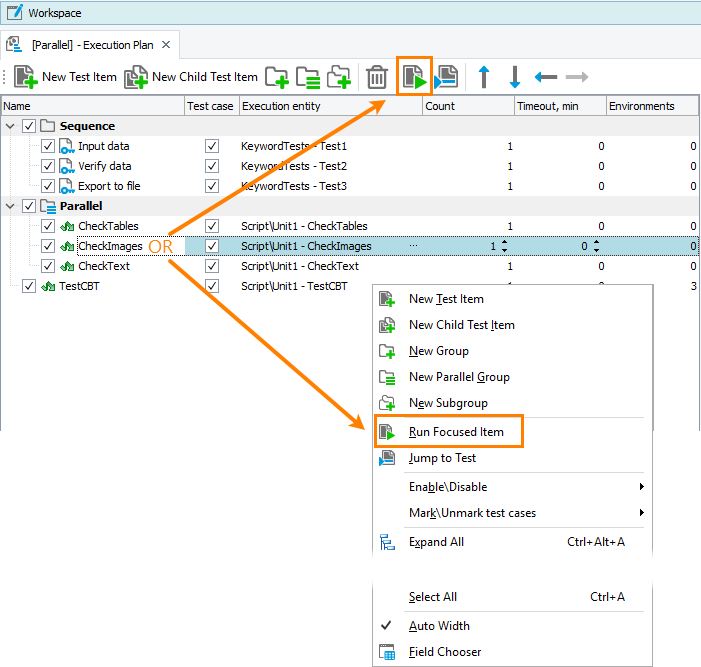701x667 pixels.
Task: Click the script icon of CheckTables
Action: 67,226
